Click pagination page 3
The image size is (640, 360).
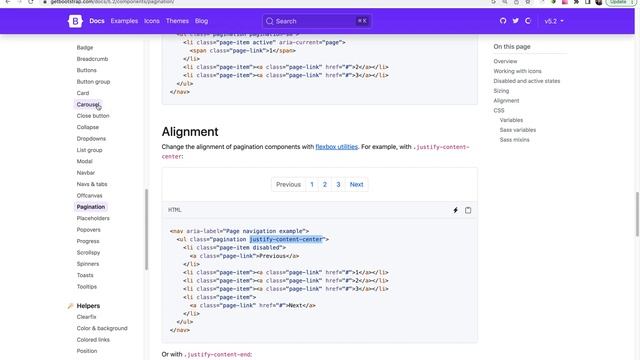338,184
